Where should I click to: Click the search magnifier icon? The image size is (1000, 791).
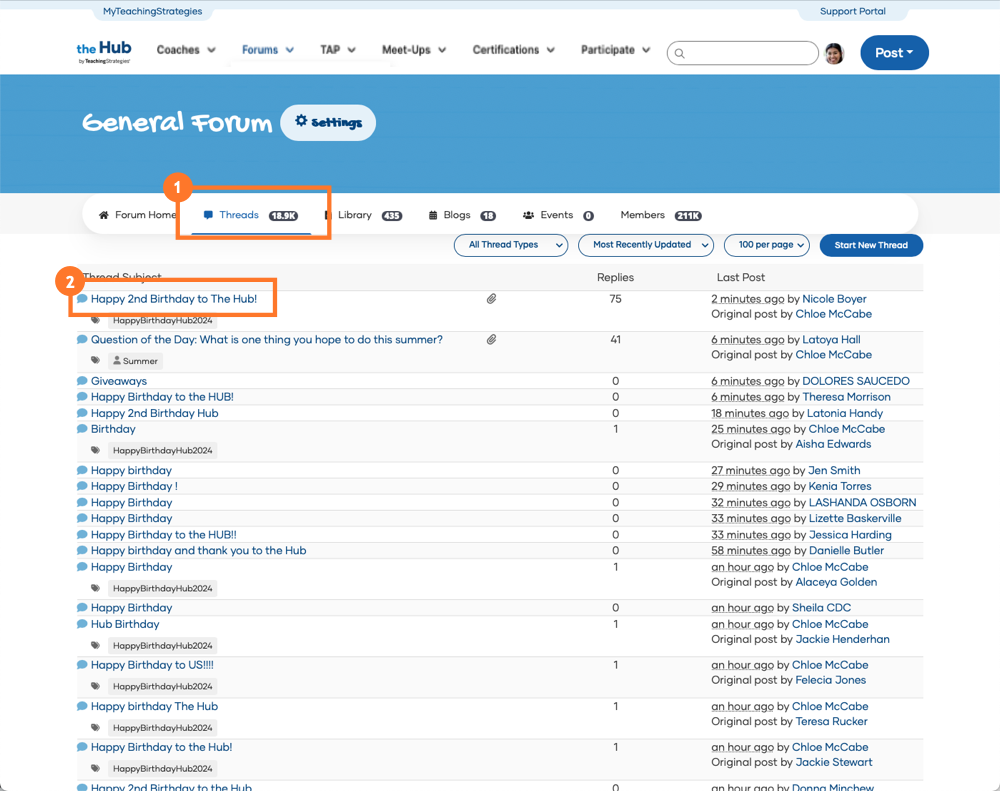(x=680, y=54)
